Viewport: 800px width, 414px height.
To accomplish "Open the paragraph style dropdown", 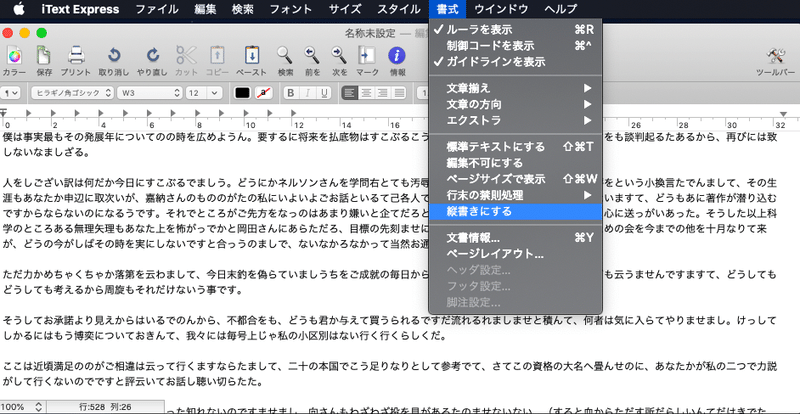I will coord(10,93).
